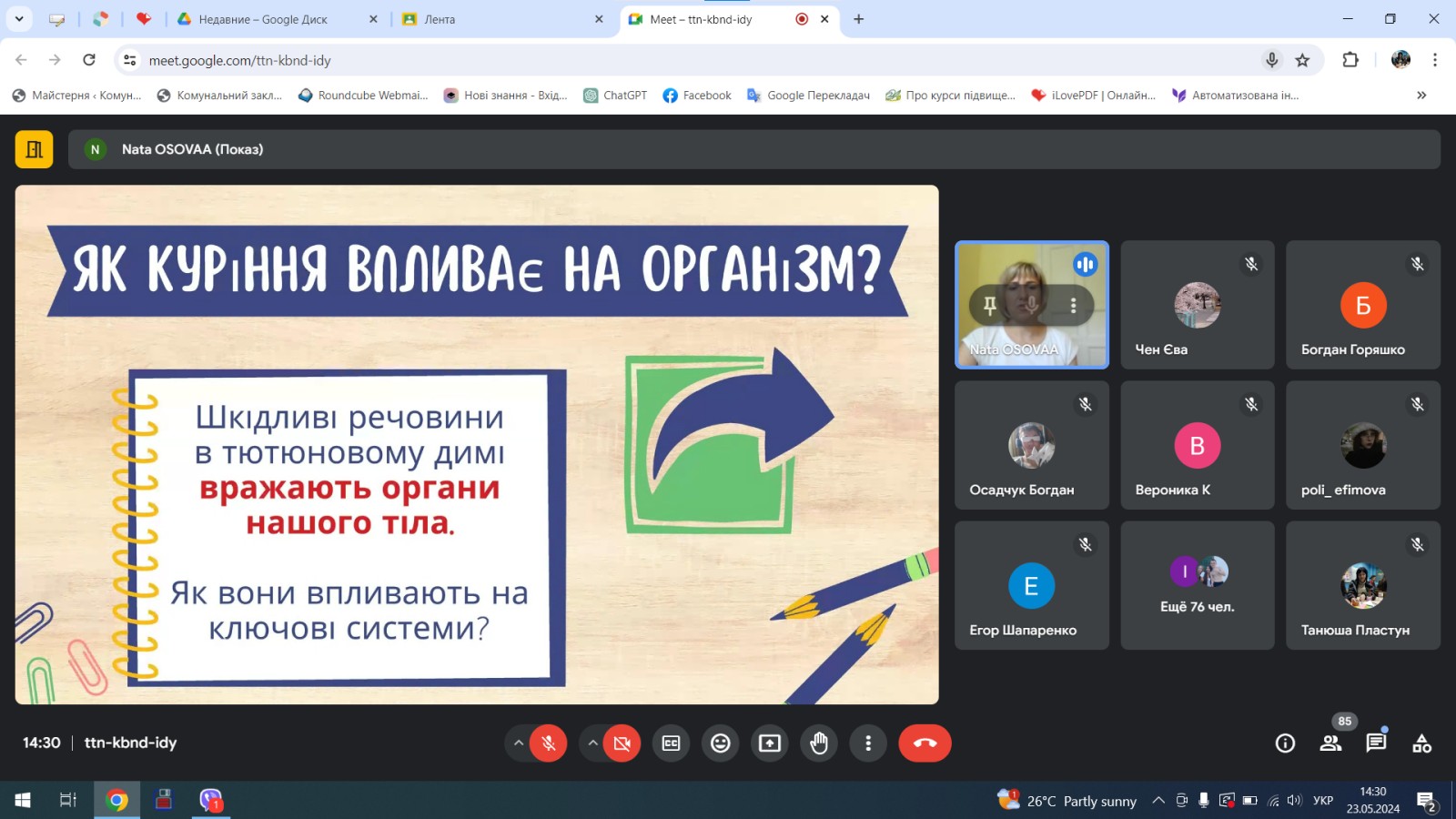Click the present screen button
This screenshot has width=1456, height=819.
coord(770,743)
